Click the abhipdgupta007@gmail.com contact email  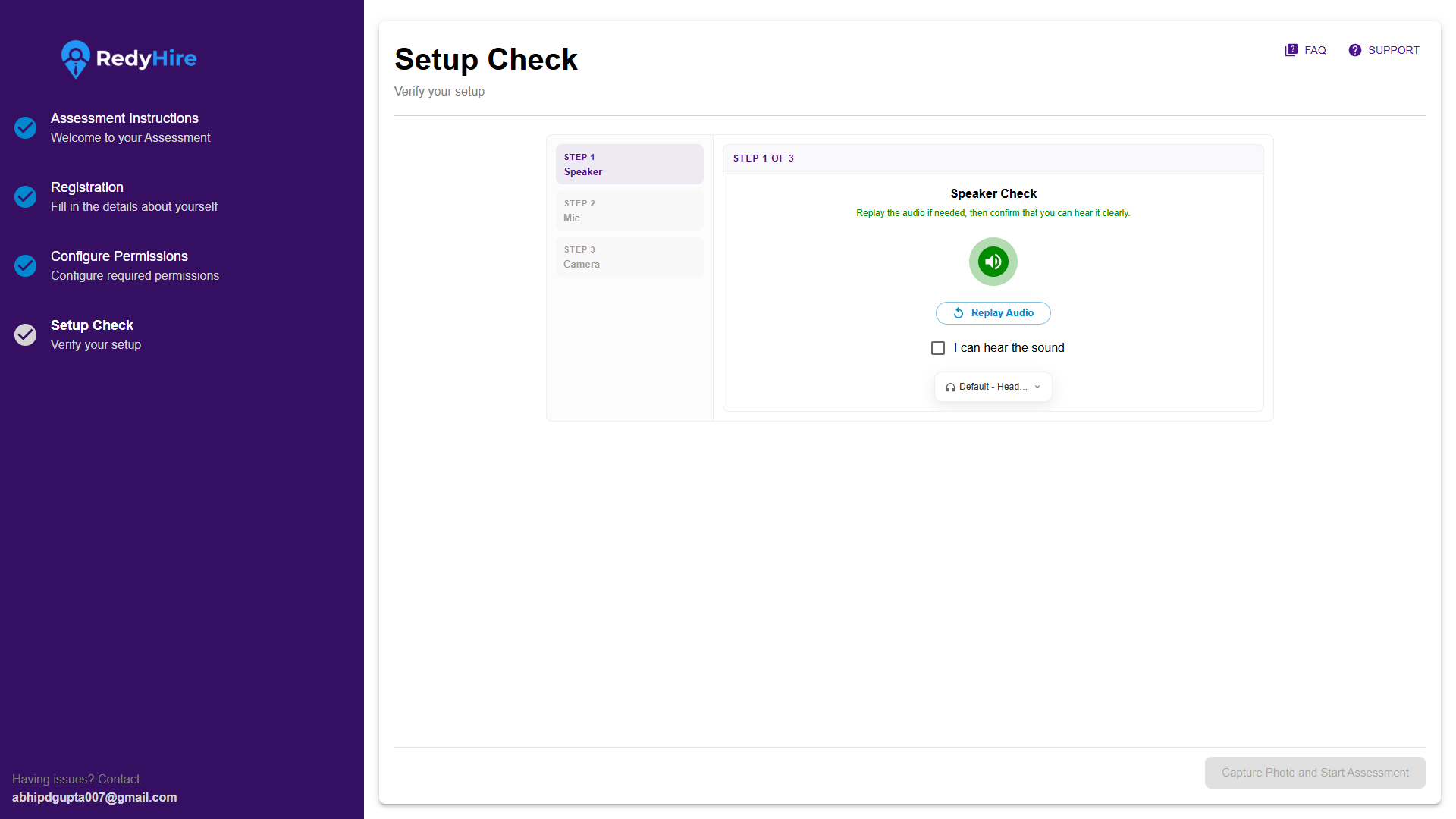(95, 798)
